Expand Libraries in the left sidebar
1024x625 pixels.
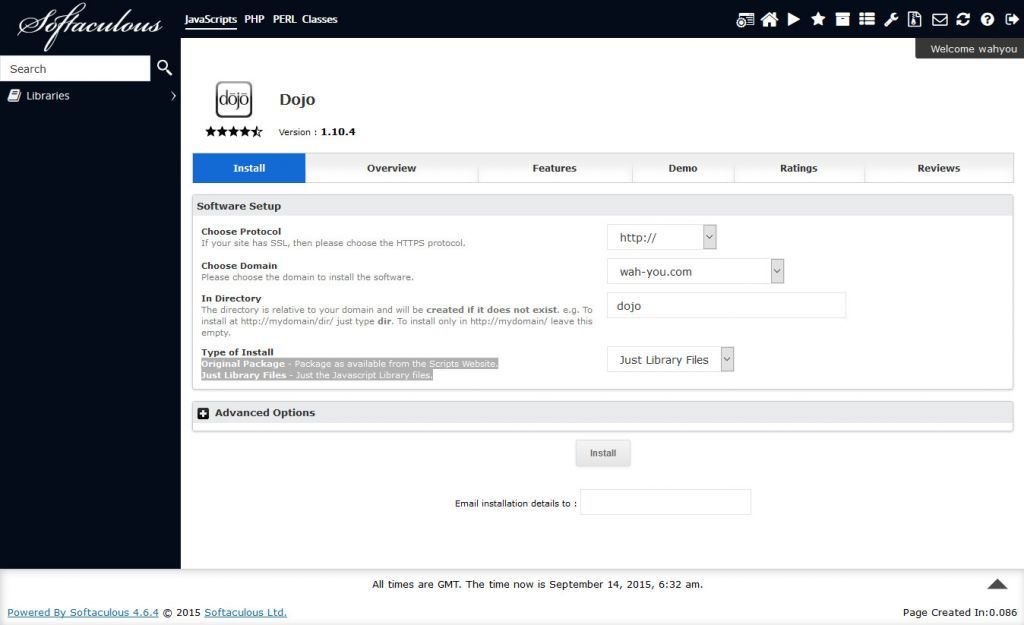pos(90,96)
